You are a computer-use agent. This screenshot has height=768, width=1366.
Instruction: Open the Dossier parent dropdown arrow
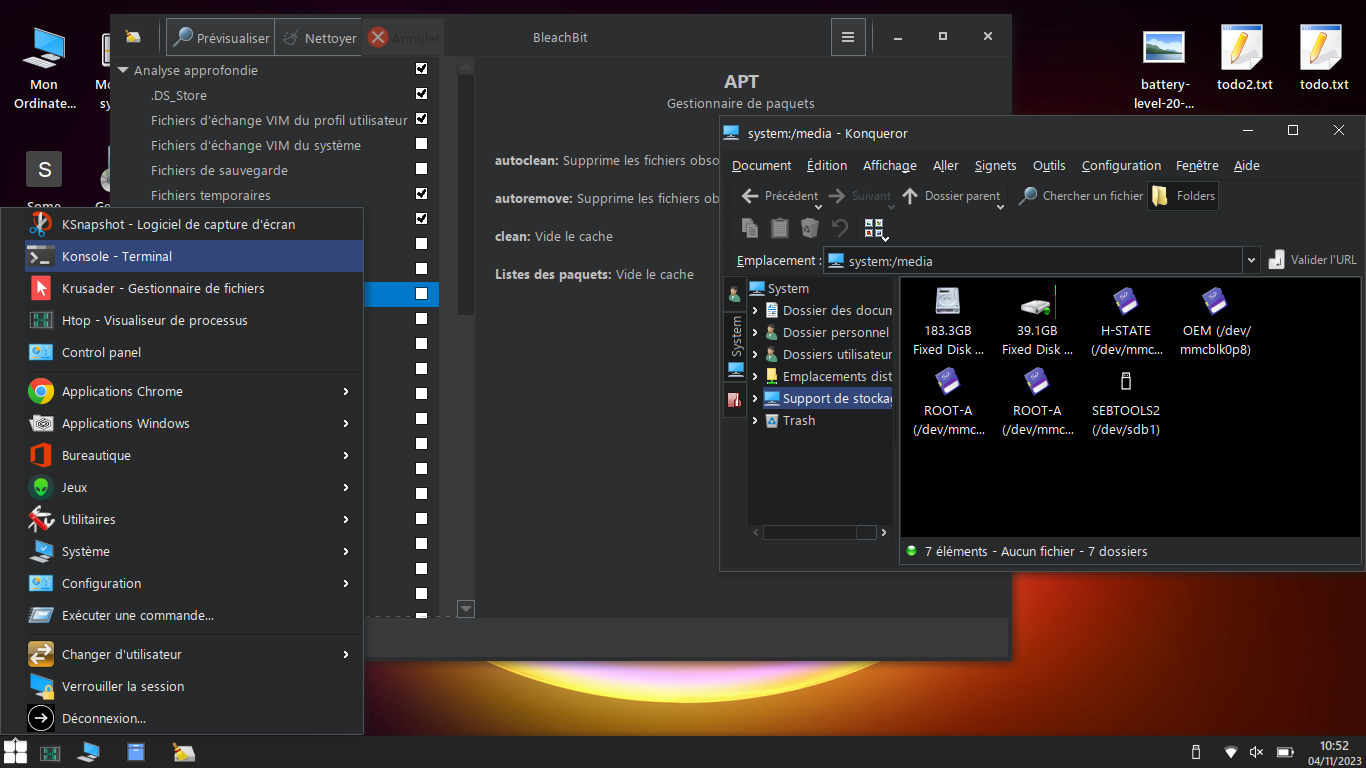pos(1000,207)
